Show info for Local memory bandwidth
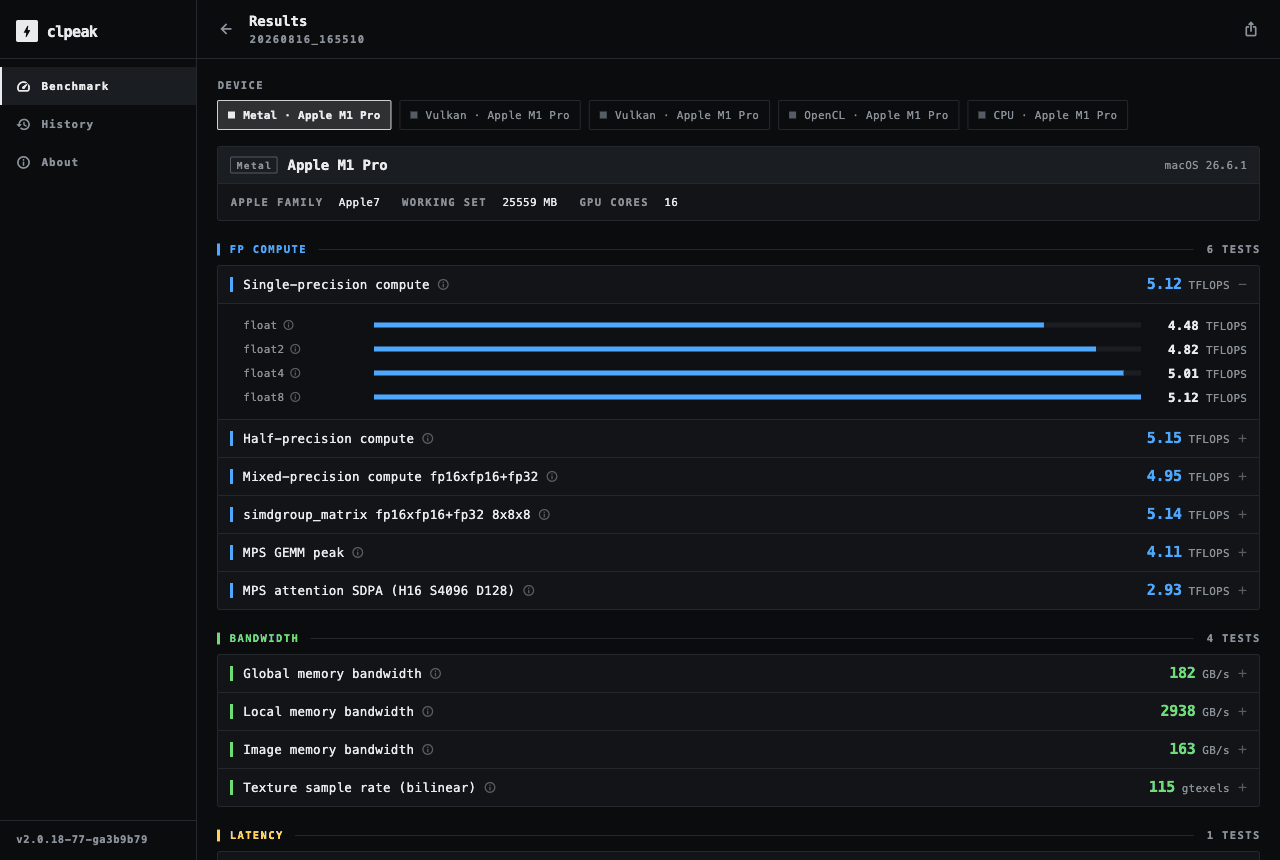Viewport: 1280px width, 860px height. click(428, 712)
